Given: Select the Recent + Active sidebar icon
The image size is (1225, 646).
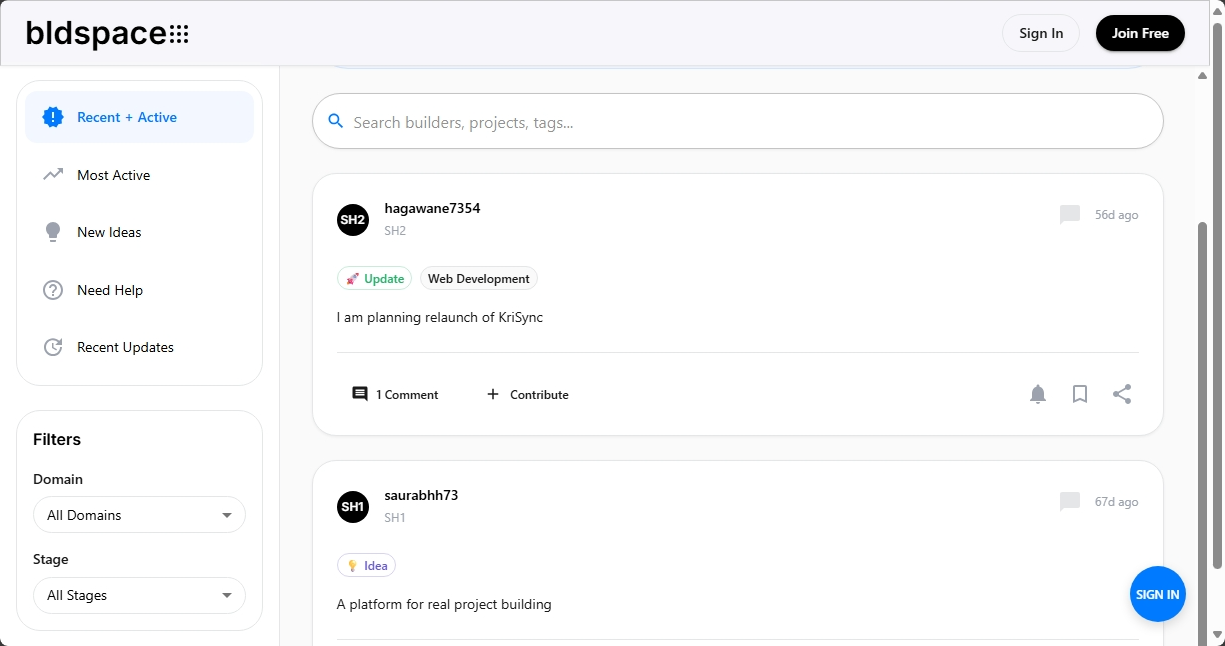Looking at the screenshot, I should click(52, 116).
